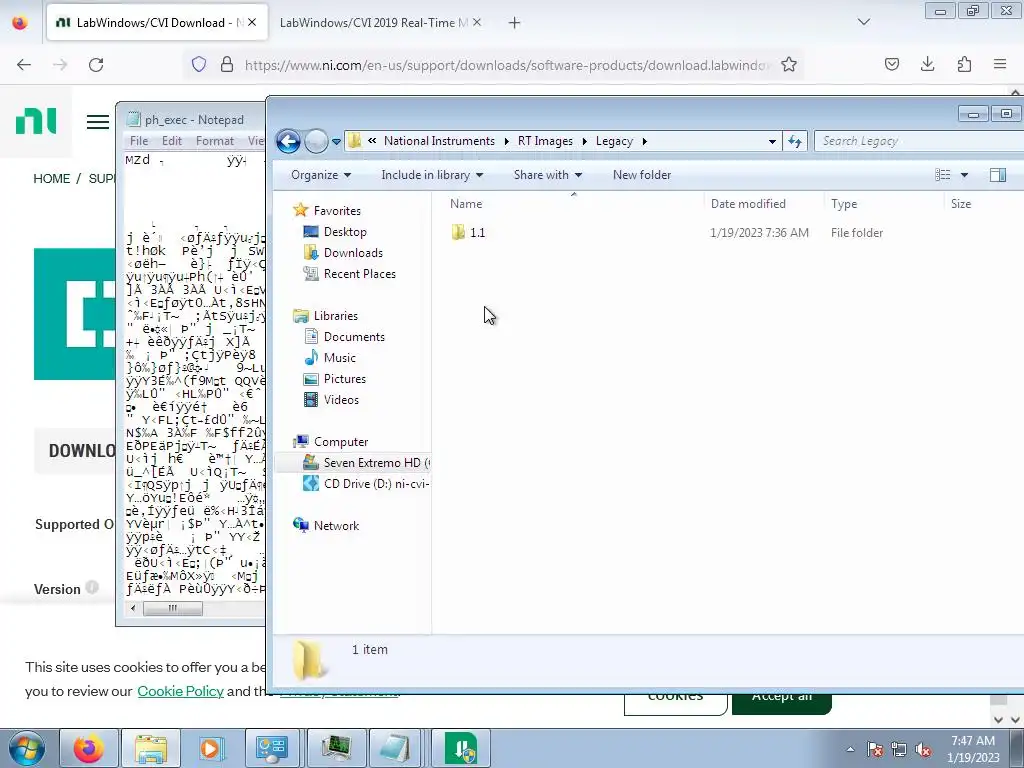Image resolution: width=1024 pixels, height=768 pixels.
Task: Click the Notepad taskbar icon
Action: [x=396, y=748]
